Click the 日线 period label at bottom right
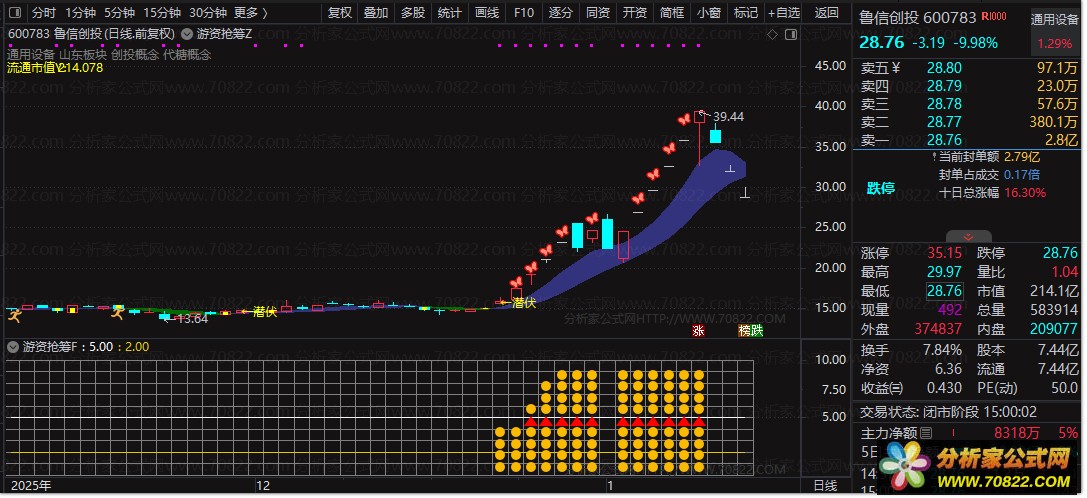Image resolution: width=1087 pixels, height=498 pixels. point(825,486)
